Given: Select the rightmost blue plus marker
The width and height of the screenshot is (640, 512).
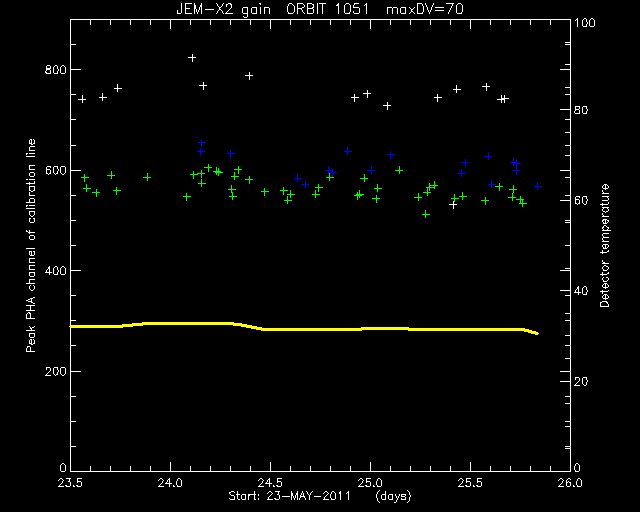Looking at the screenshot, I should 538,186.
